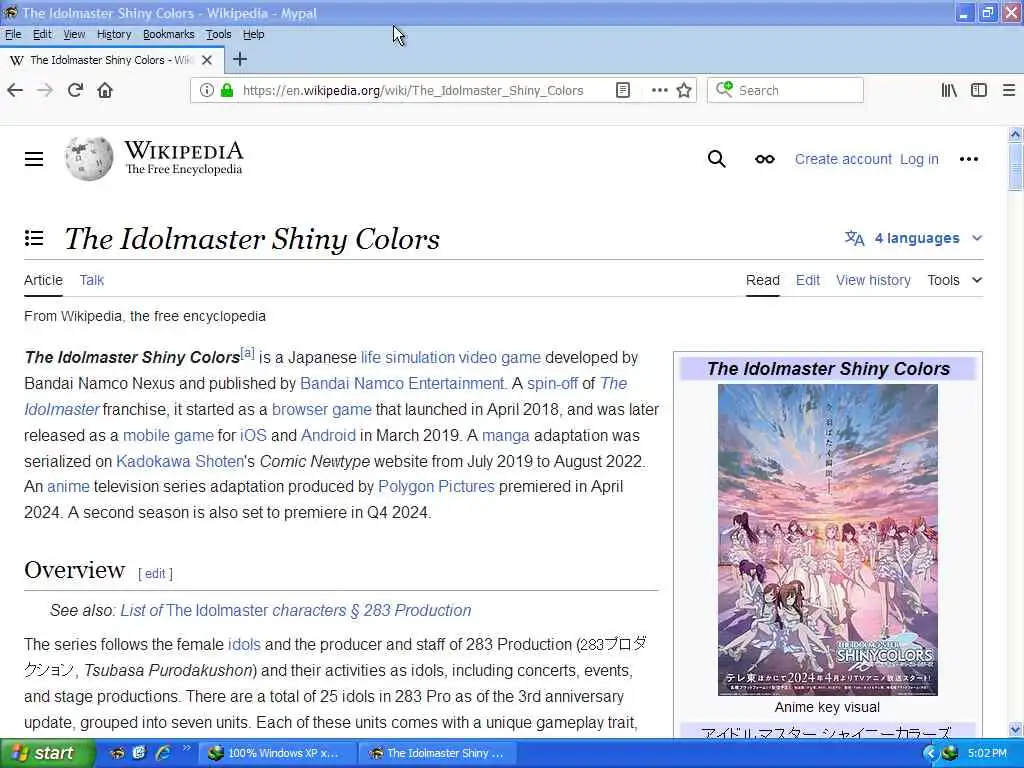Open the browser Tools menu in menu bar
The height and width of the screenshot is (768, 1024).
coord(218,34)
